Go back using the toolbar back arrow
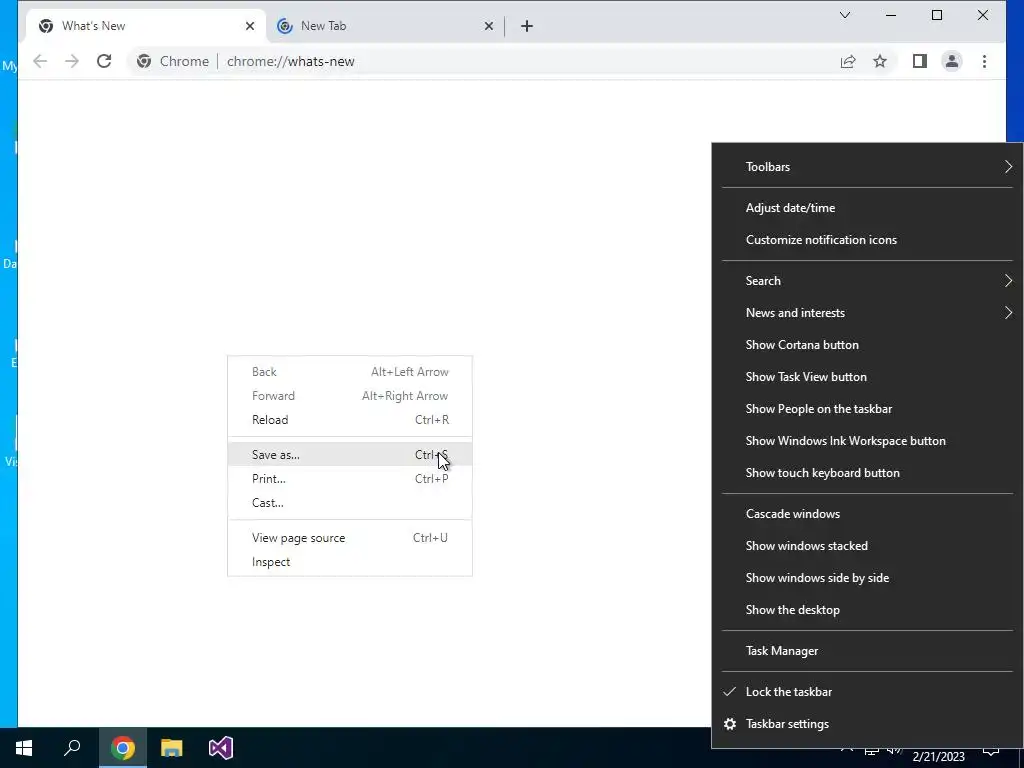The width and height of the screenshot is (1024, 768). coord(40,61)
